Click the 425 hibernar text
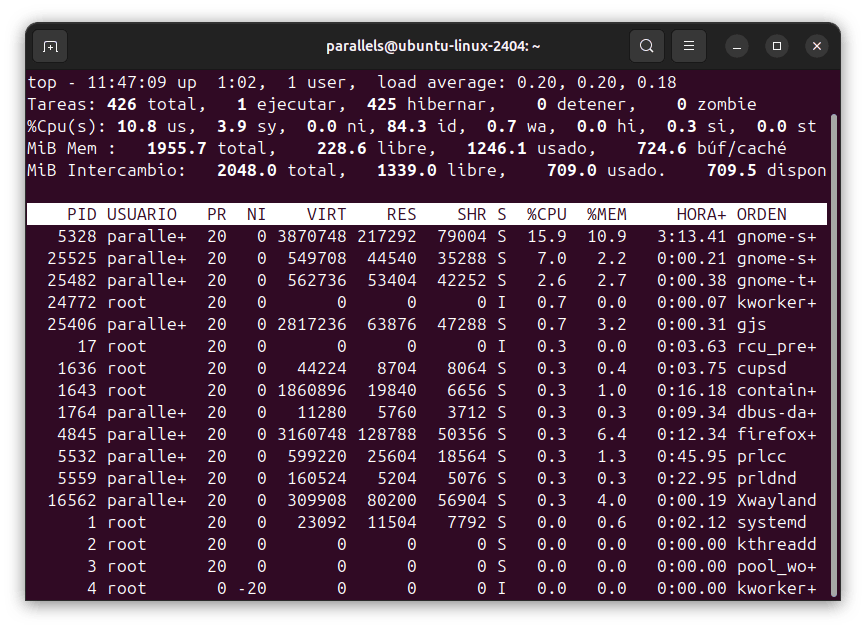866x629 pixels. (x=431, y=104)
